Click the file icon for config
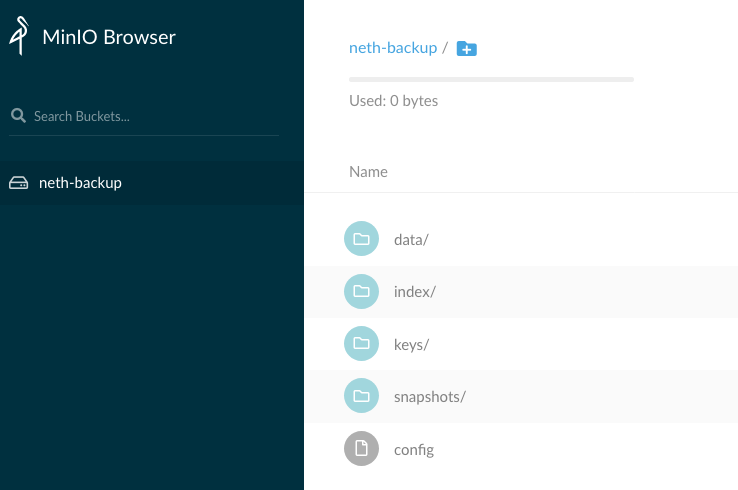The width and height of the screenshot is (738, 490). pyautogui.click(x=361, y=449)
